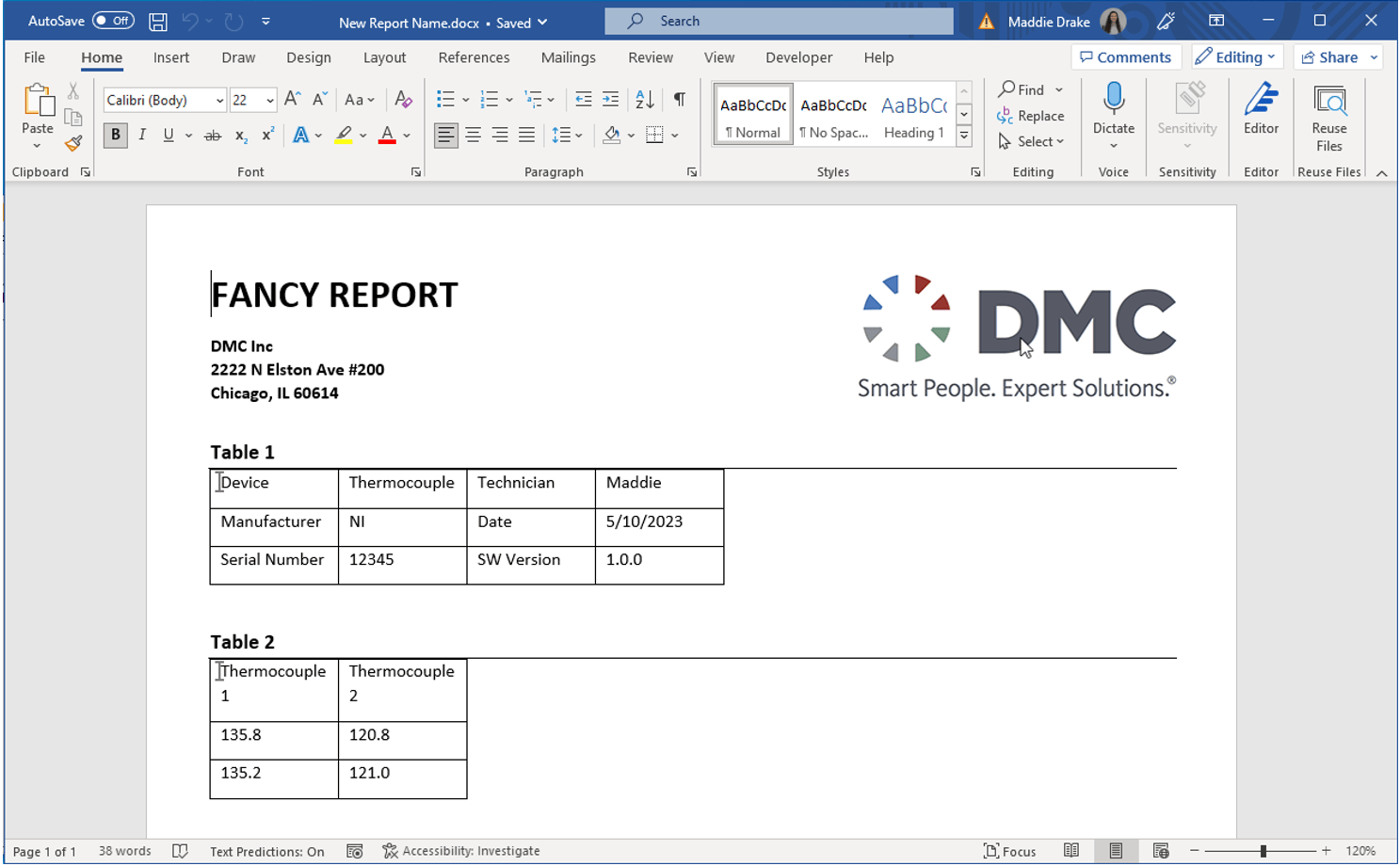Image resolution: width=1400 pixels, height=866 pixels.
Task: Click the zoom slider handle
Action: (x=1263, y=851)
